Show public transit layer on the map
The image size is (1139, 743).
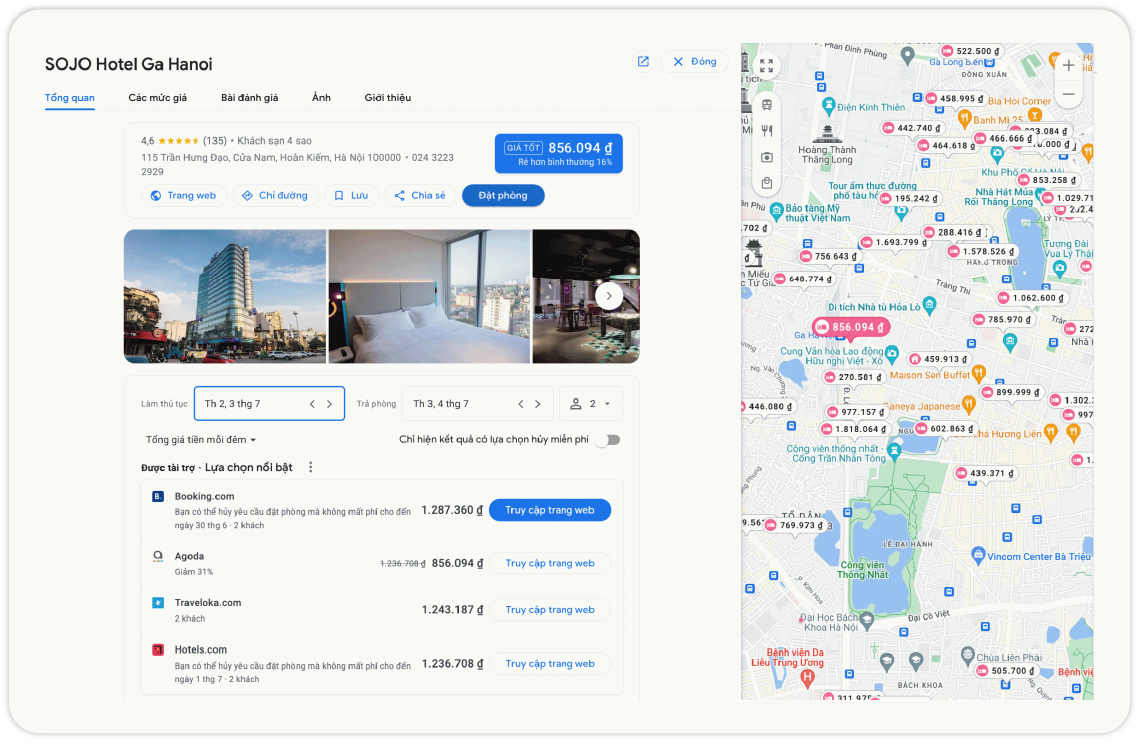(766, 105)
